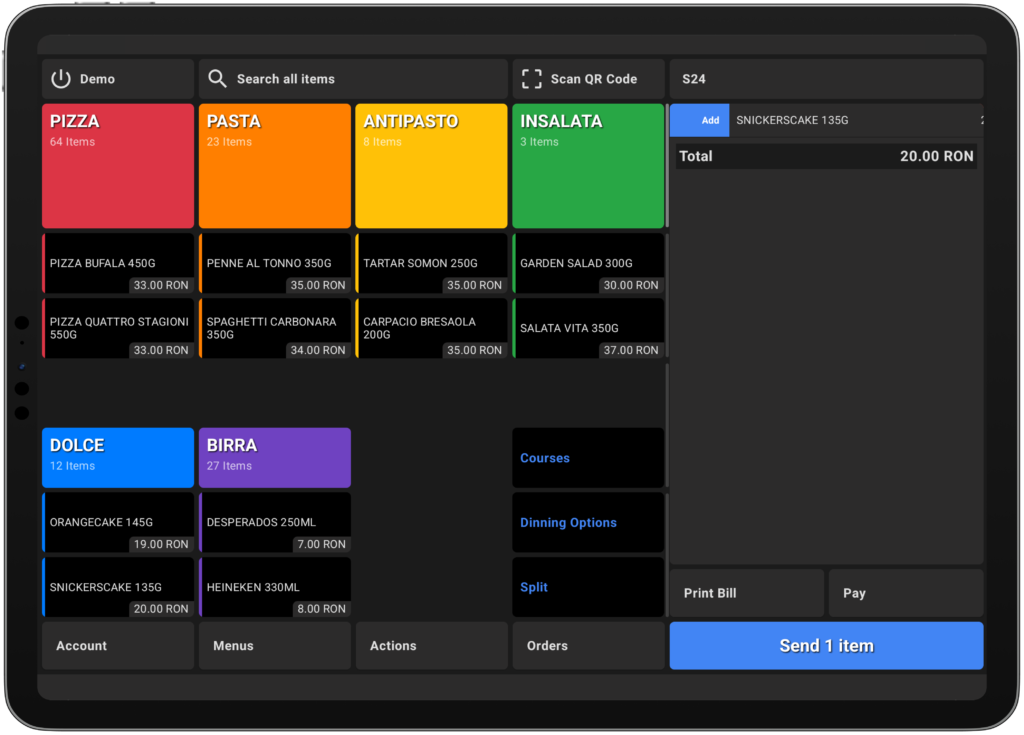Add Penne Al Tonno 350G
Viewport: 1024px width, 735px height.
pyautogui.click(x=275, y=263)
